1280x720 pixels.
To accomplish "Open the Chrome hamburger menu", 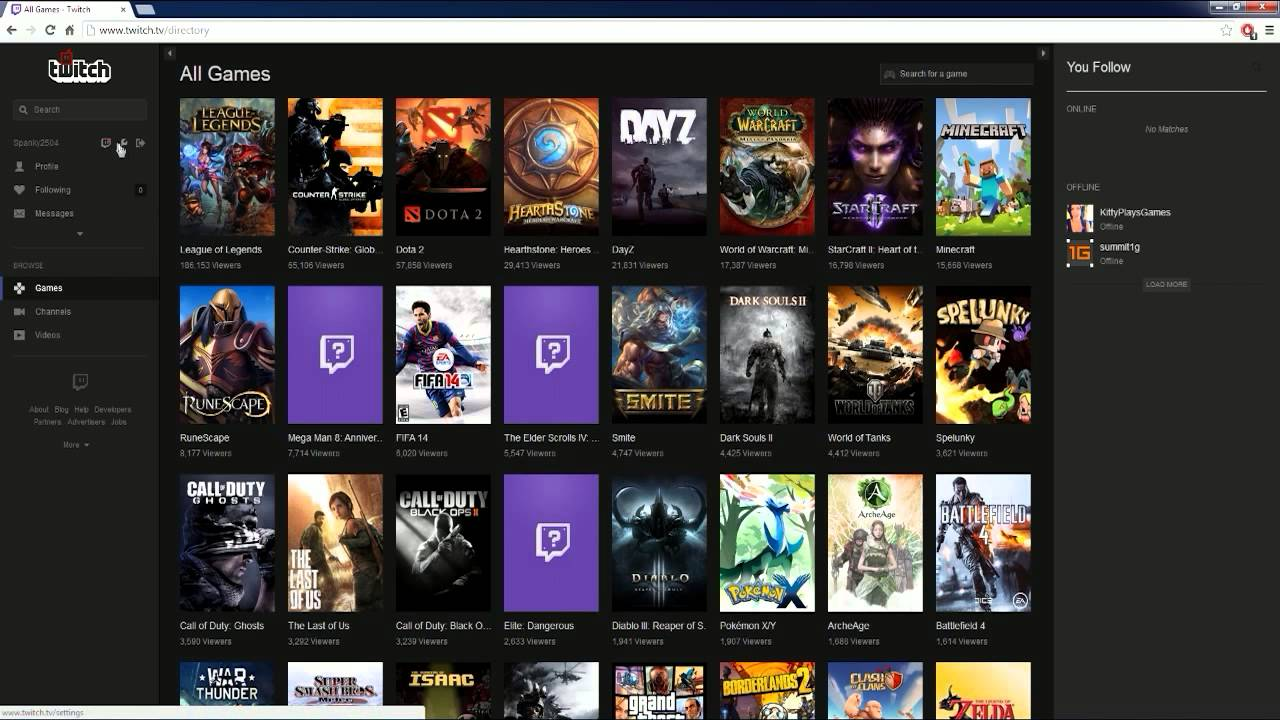I will click(1270, 30).
